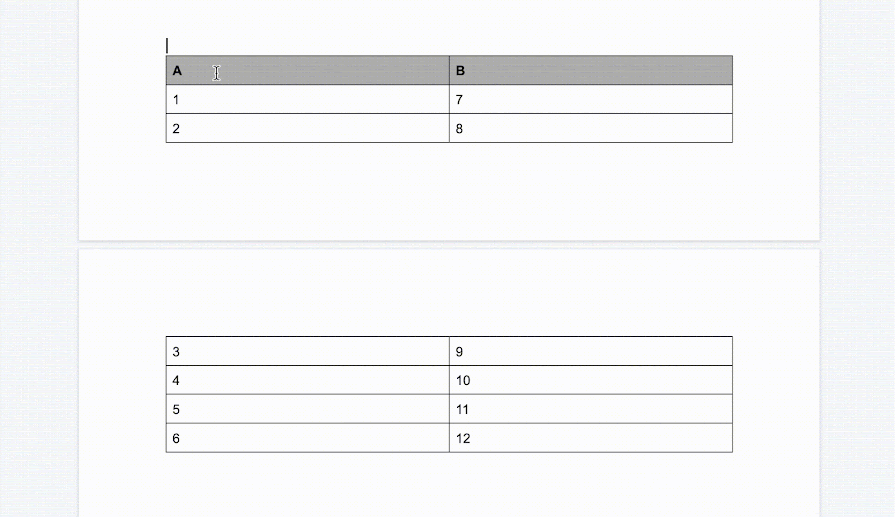
Task: Select the header cell labeled B
Action: tap(591, 70)
